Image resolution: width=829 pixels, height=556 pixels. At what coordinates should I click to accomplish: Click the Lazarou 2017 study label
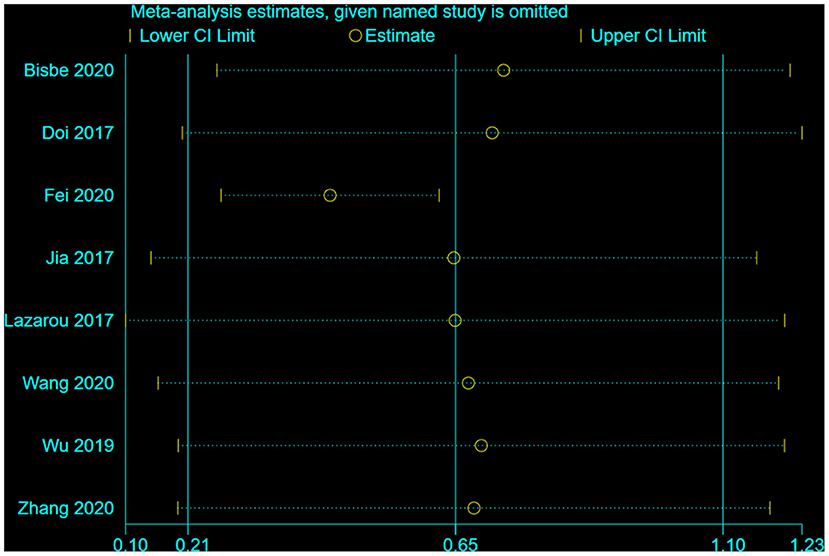pos(59,320)
